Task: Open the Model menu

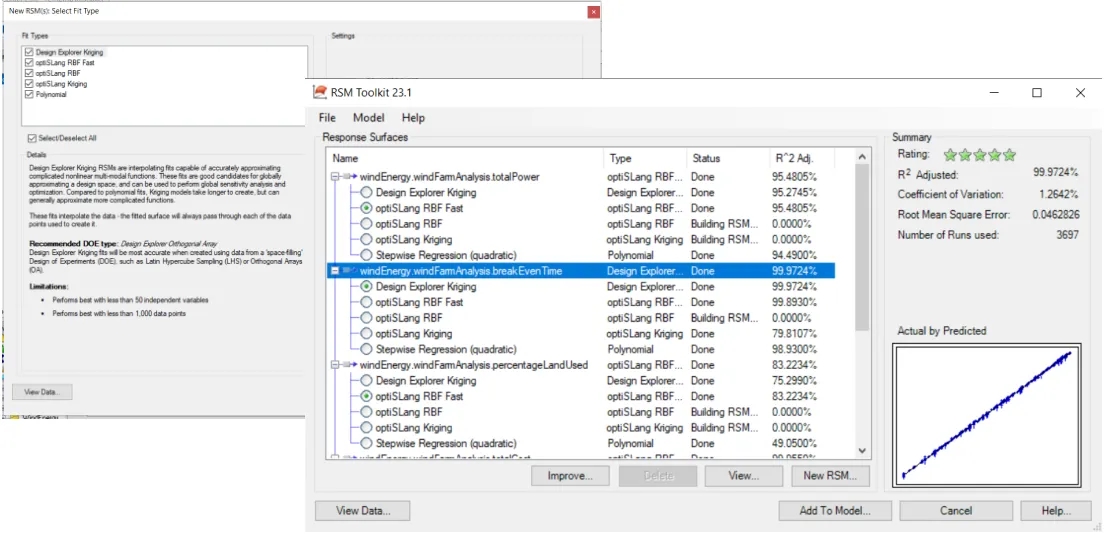Action: click(369, 118)
